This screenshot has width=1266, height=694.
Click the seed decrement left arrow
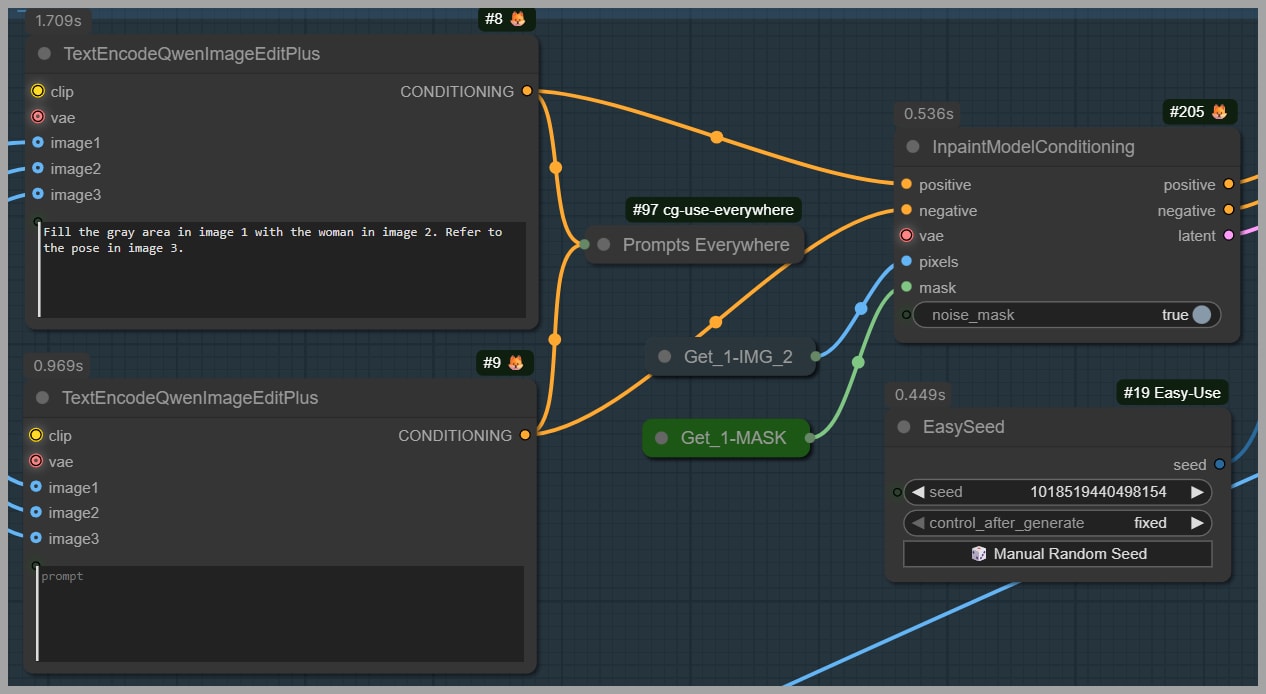coord(918,492)
